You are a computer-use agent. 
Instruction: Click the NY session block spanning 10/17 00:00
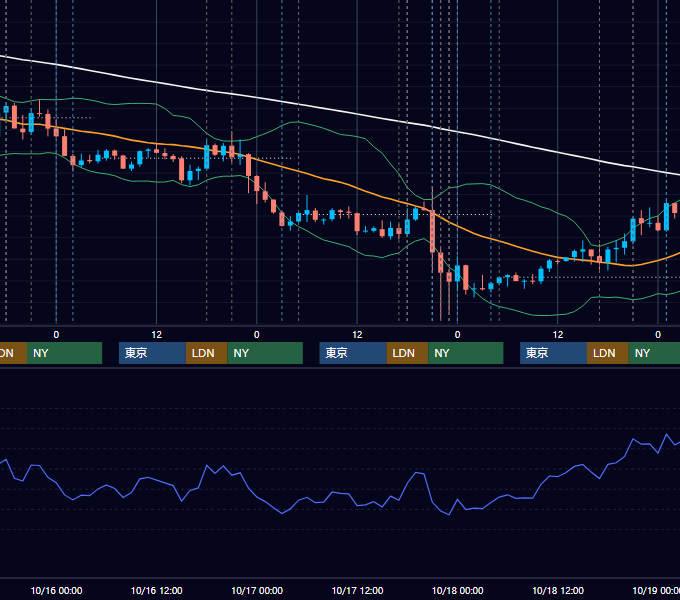[x=265, y=353]
